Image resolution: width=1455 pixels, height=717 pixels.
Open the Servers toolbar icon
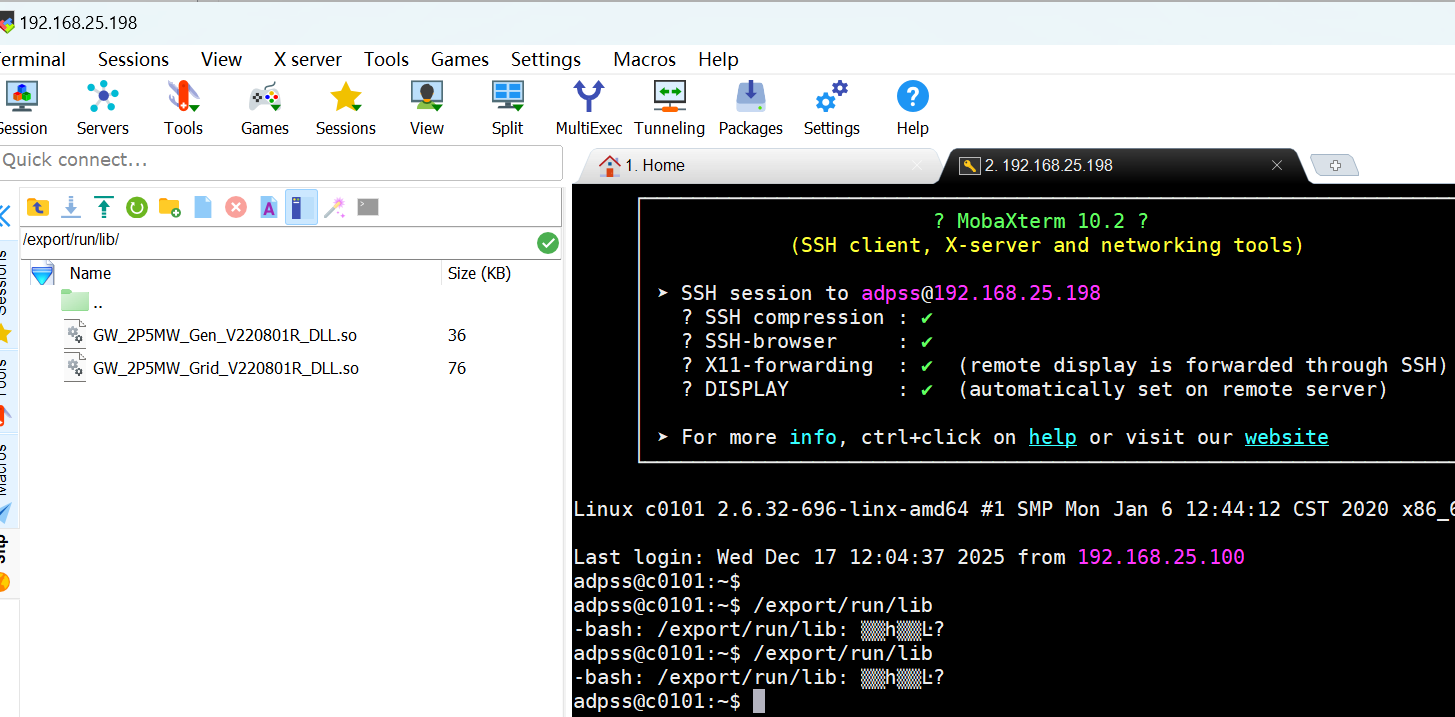click(103, 108)
